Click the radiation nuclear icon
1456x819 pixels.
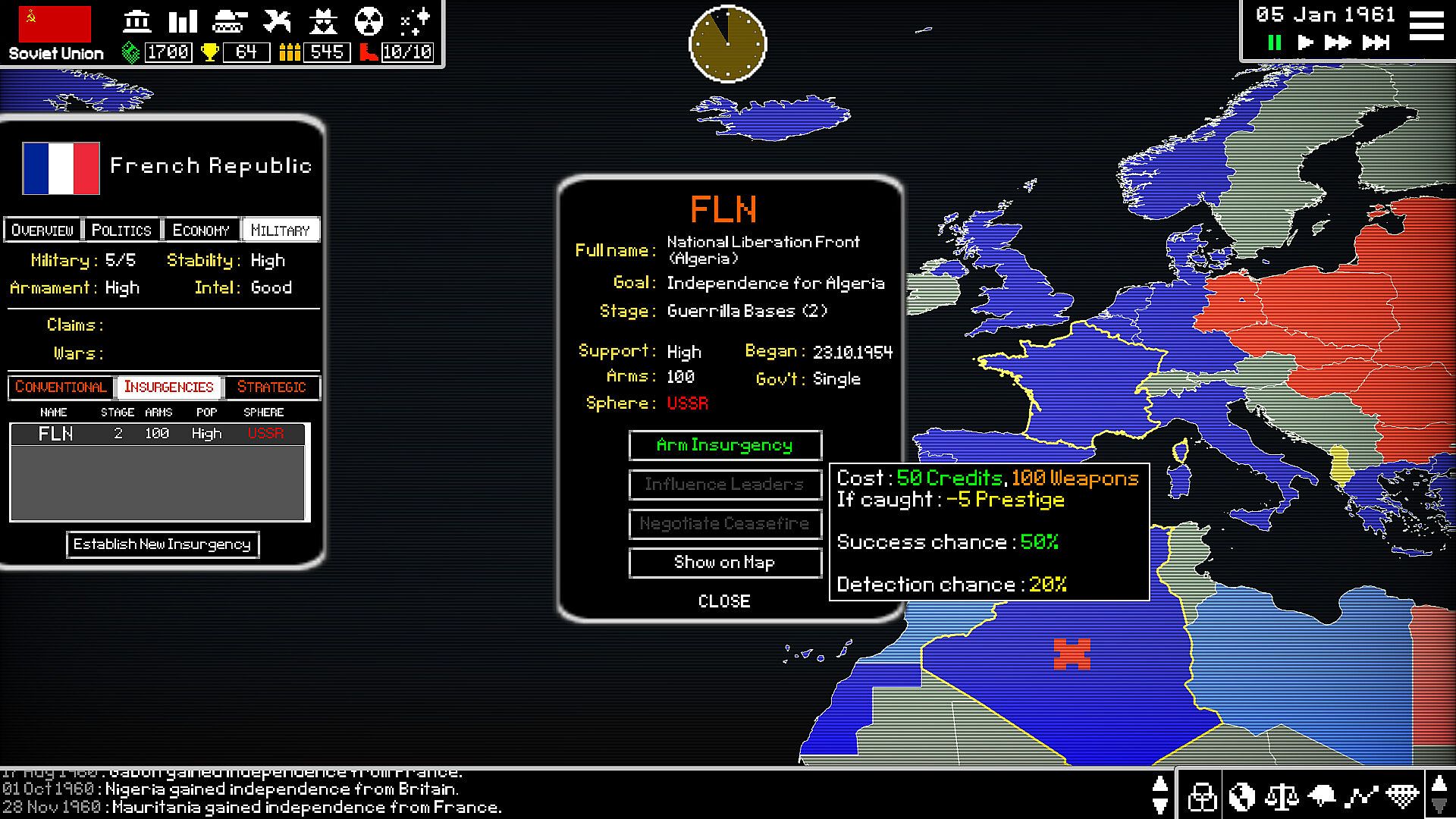[369, 21]
